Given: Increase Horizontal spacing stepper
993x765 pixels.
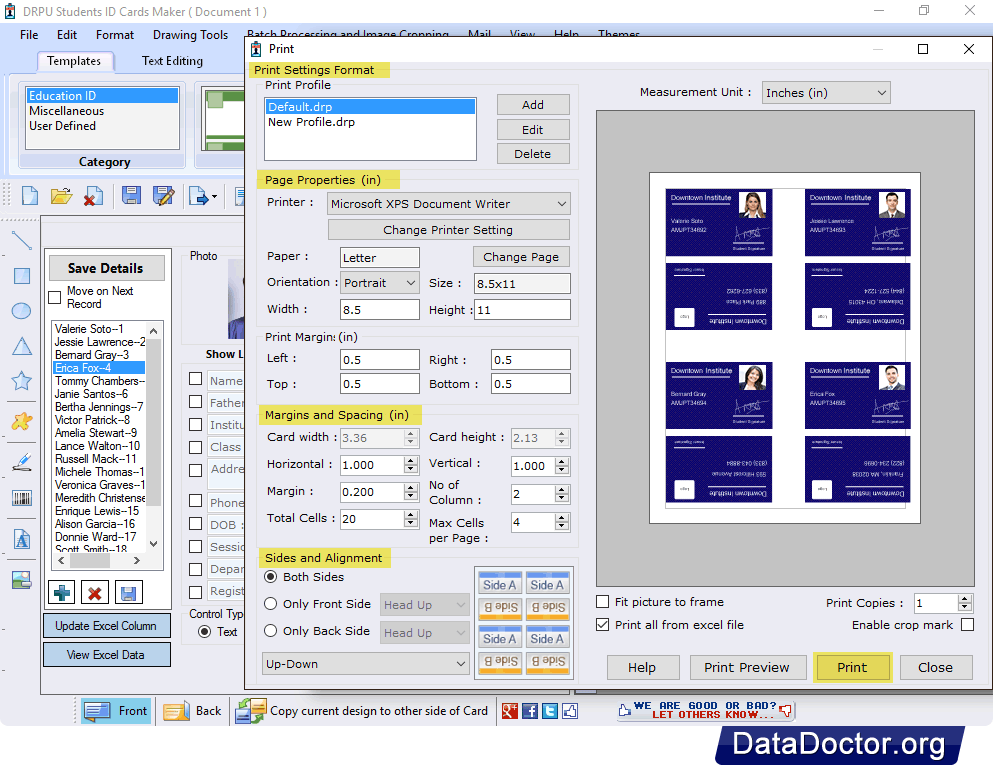Looking at the screenshot, I should pyautogui.click(x=411, y=460).
